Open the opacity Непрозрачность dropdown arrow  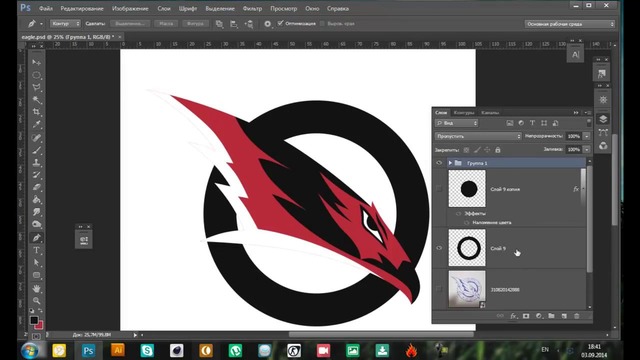pos(587,136)
